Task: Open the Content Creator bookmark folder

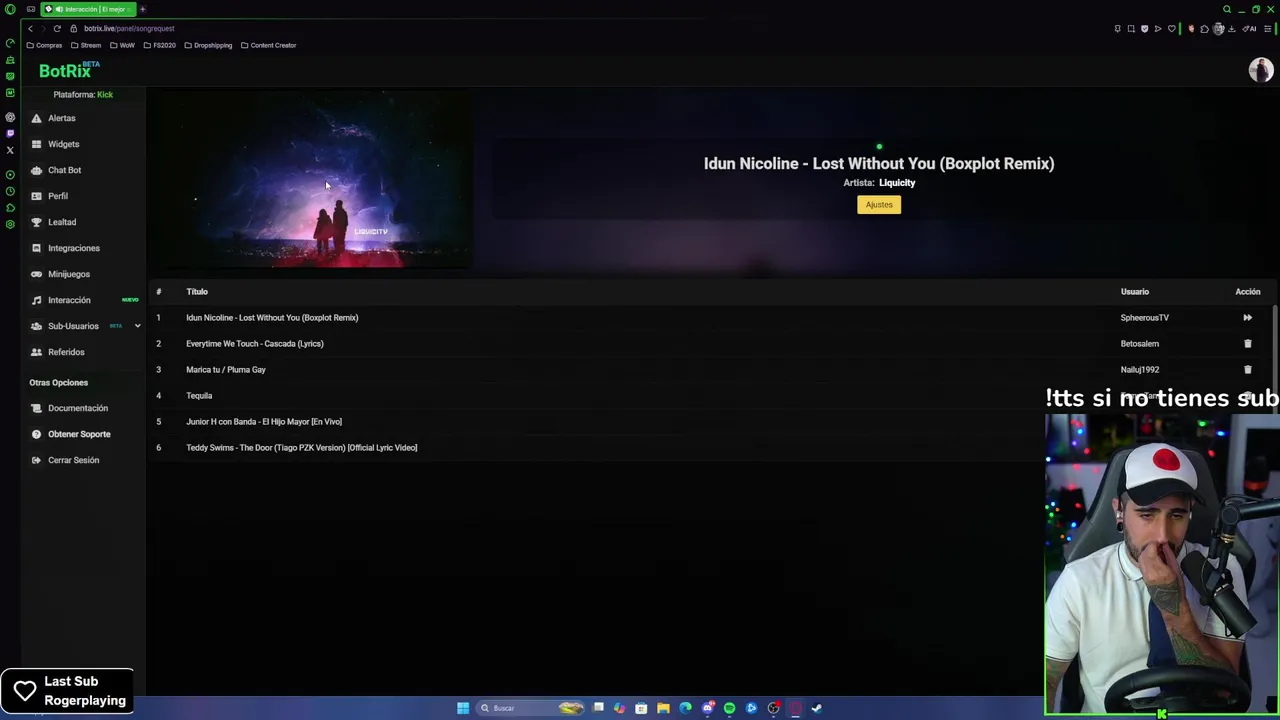Action: [x=268, y=45]
